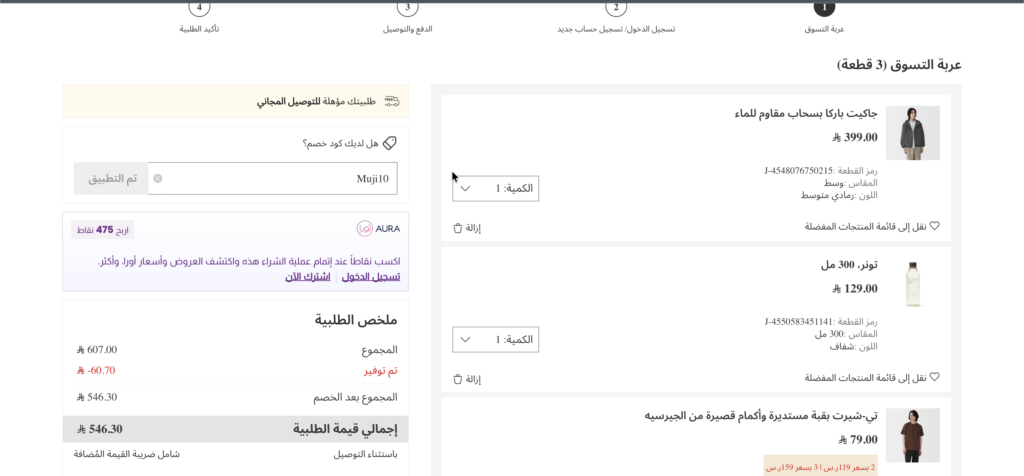Click the t-shirt multi-buy offer banner
Screen dimensions: 1024x476
[820, 466]
